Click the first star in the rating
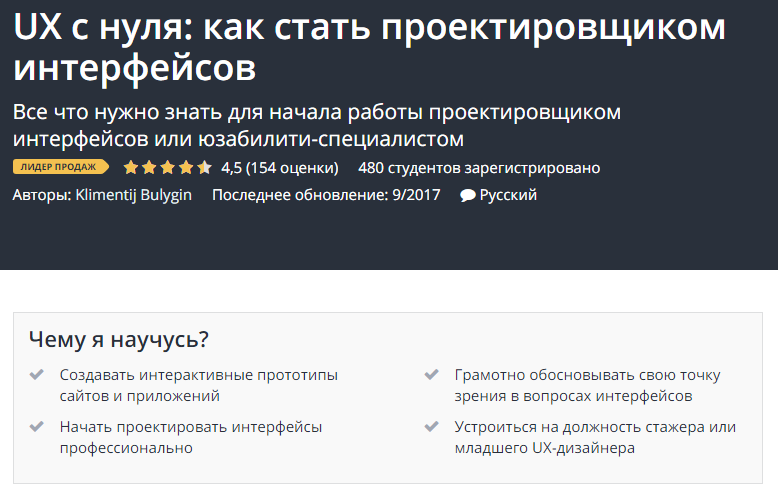The width and height of the screenshot is (778, 494). (x=131, y=167)
